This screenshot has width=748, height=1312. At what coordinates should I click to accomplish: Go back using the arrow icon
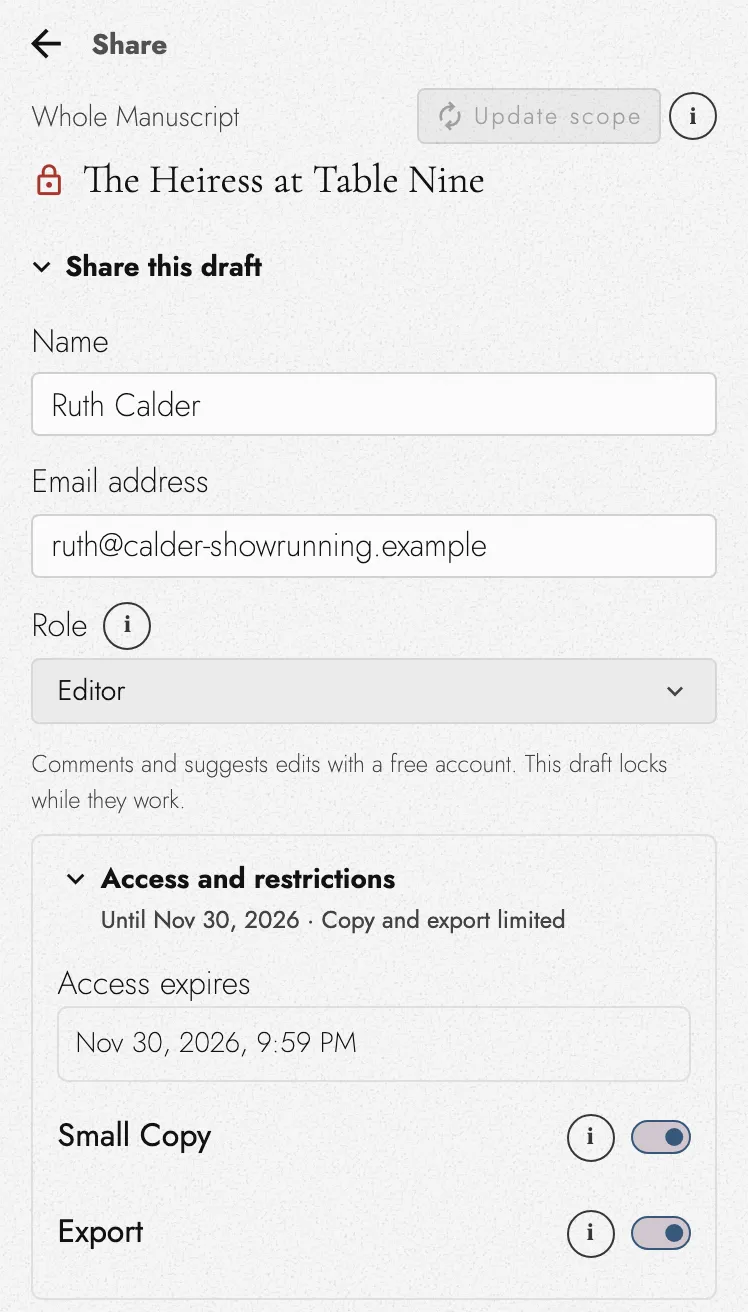(46, 44)
